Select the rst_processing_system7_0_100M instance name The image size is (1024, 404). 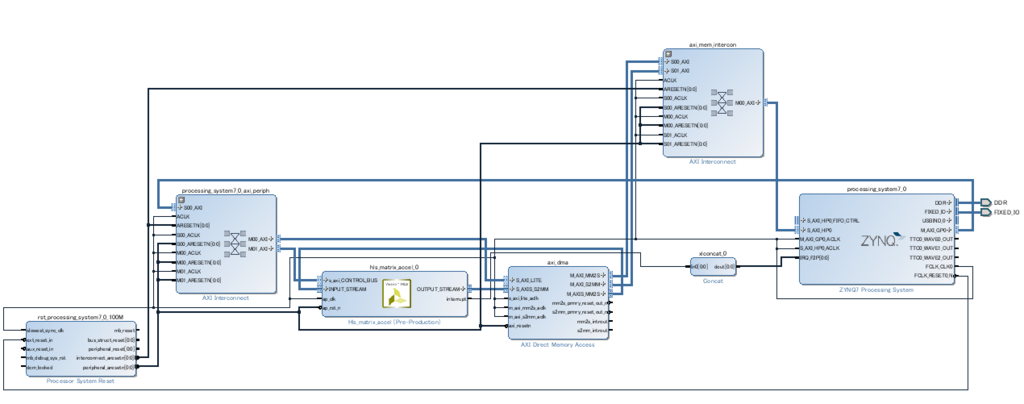point(80,317)
